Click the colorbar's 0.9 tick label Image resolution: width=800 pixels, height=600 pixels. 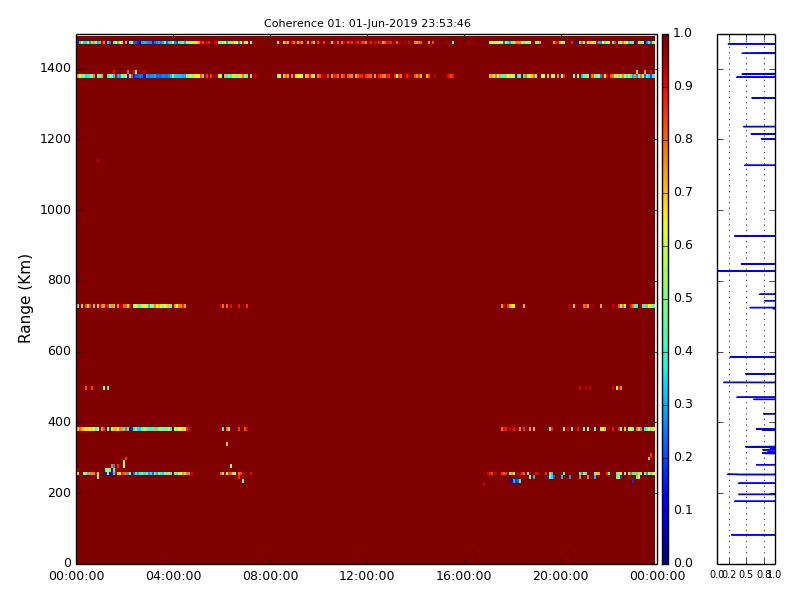(683, 86)
